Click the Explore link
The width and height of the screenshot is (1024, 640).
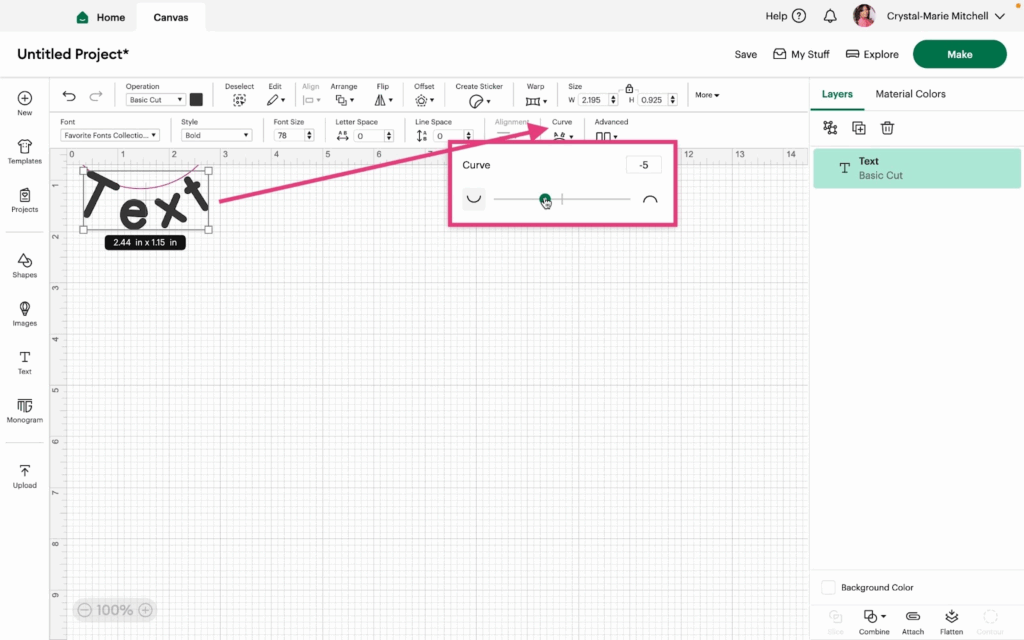point(872,54)
